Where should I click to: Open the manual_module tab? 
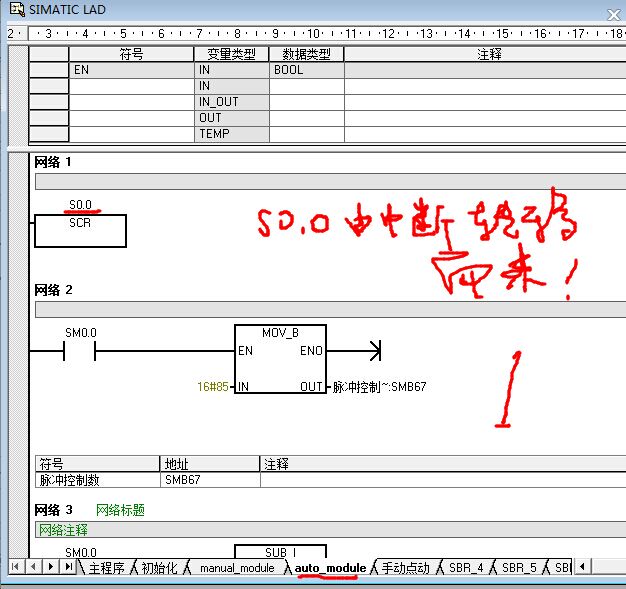click(x=237, y=568)
